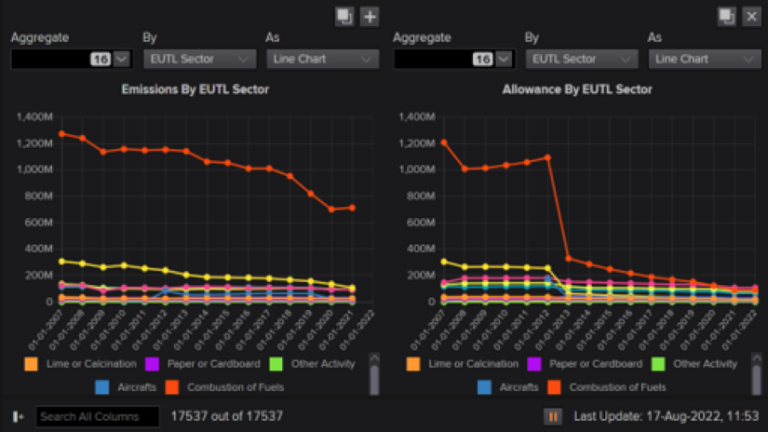Click the Last Update timestamp text
This screenshot has width=768, height=432.
(x=666, y=416)
